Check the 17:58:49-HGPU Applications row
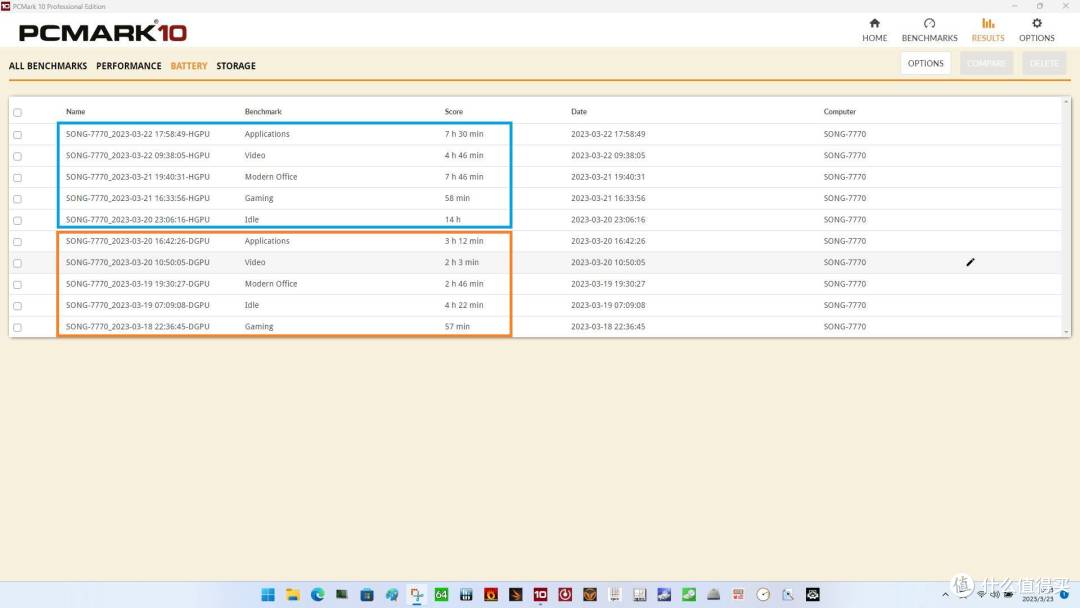 (x=17, y=135)
